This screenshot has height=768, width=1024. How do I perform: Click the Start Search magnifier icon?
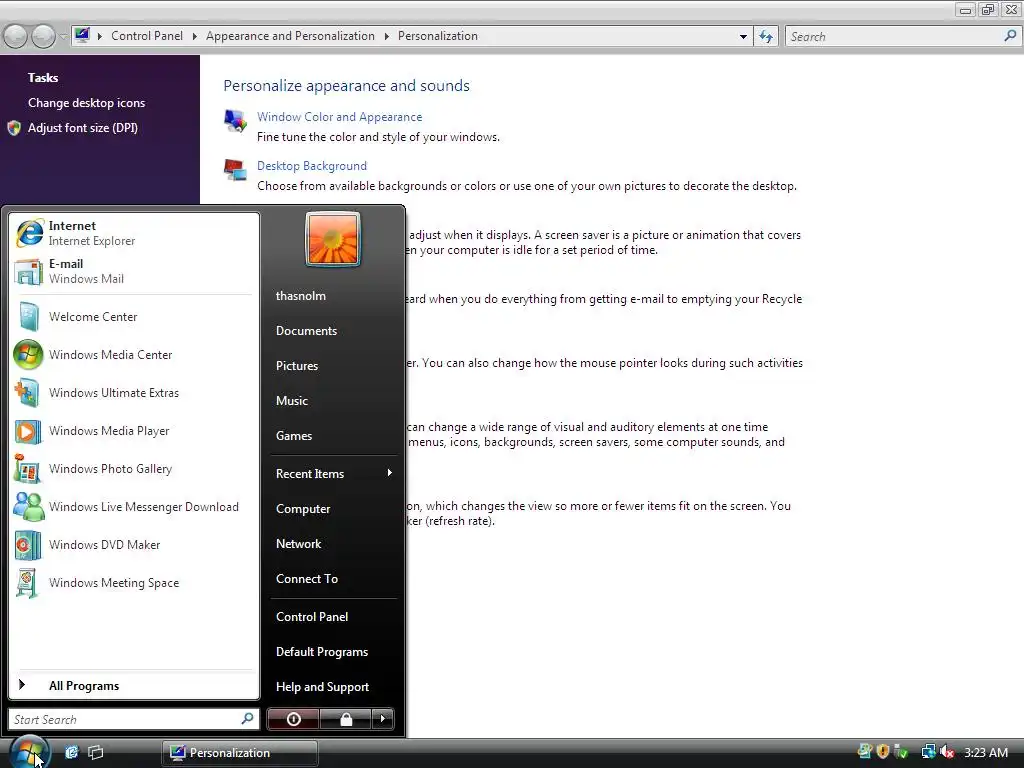(x=247, y=719)
